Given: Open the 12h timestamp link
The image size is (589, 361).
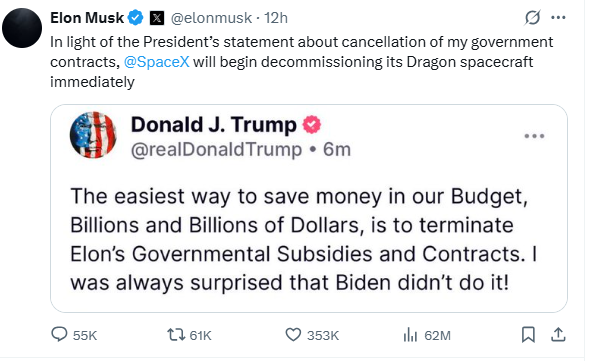Looking at the screenshot, I should pos(276,18).
